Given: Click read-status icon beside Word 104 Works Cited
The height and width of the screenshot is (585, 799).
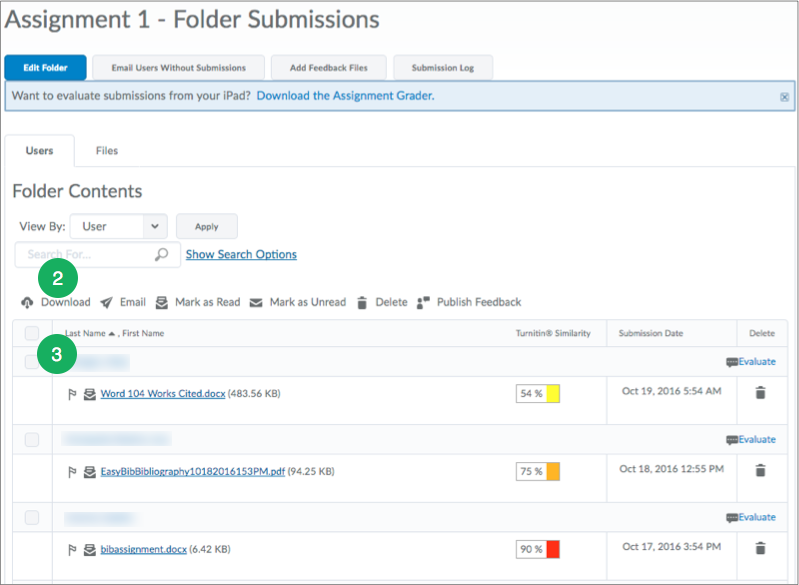Looking at the screenshot, I should 90,394.
